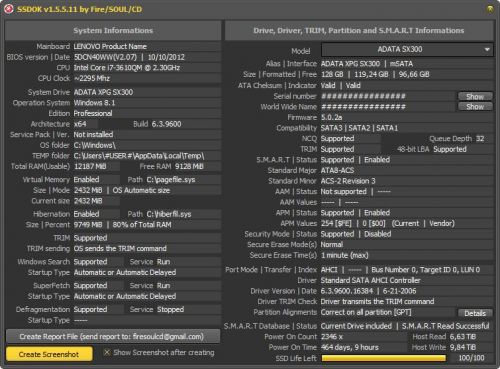Select the Mainboard value 'LENOVO Product Name'
The image size is (500, 369).
110,47
